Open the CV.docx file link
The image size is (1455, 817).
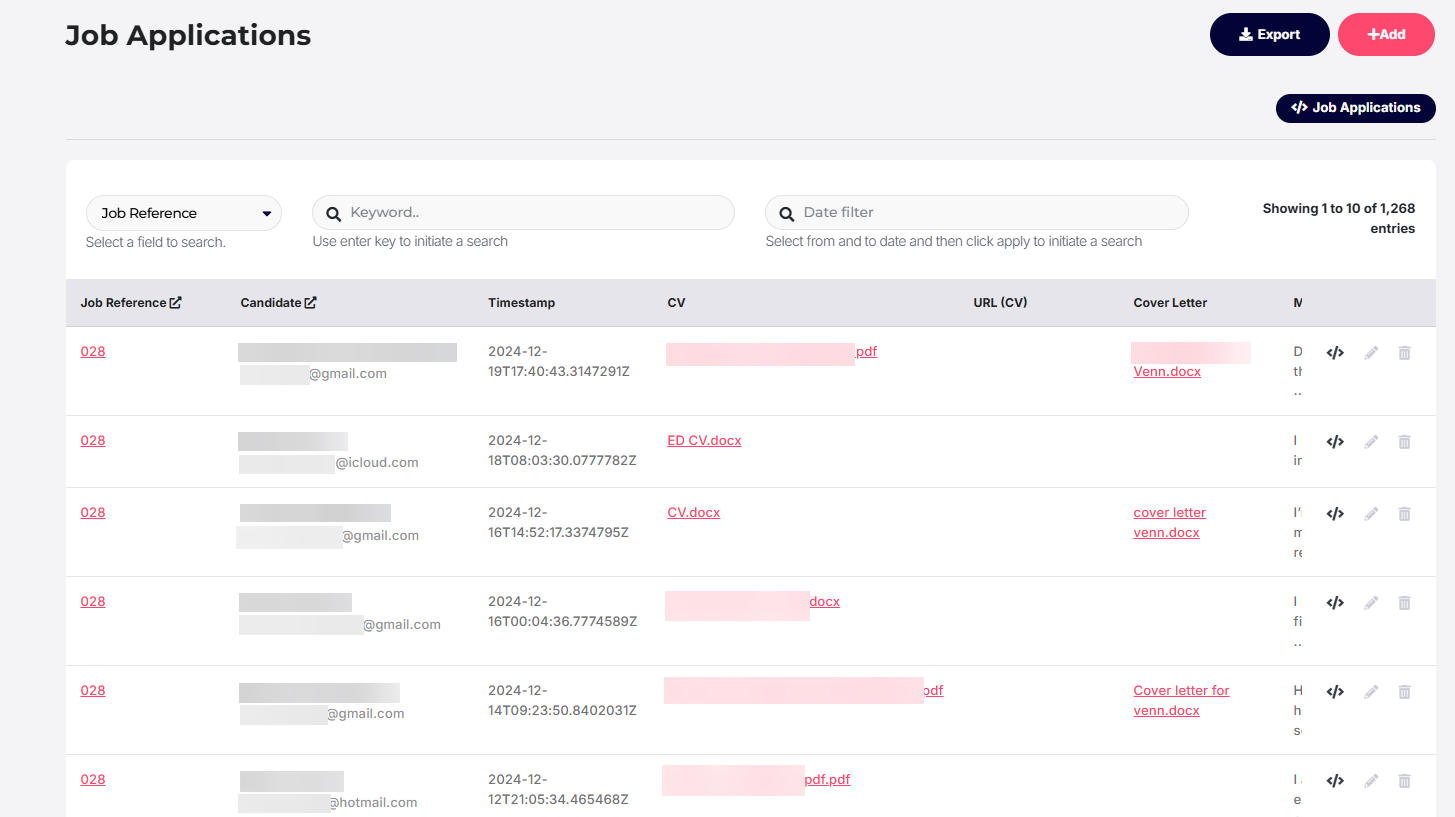(693, 513)
